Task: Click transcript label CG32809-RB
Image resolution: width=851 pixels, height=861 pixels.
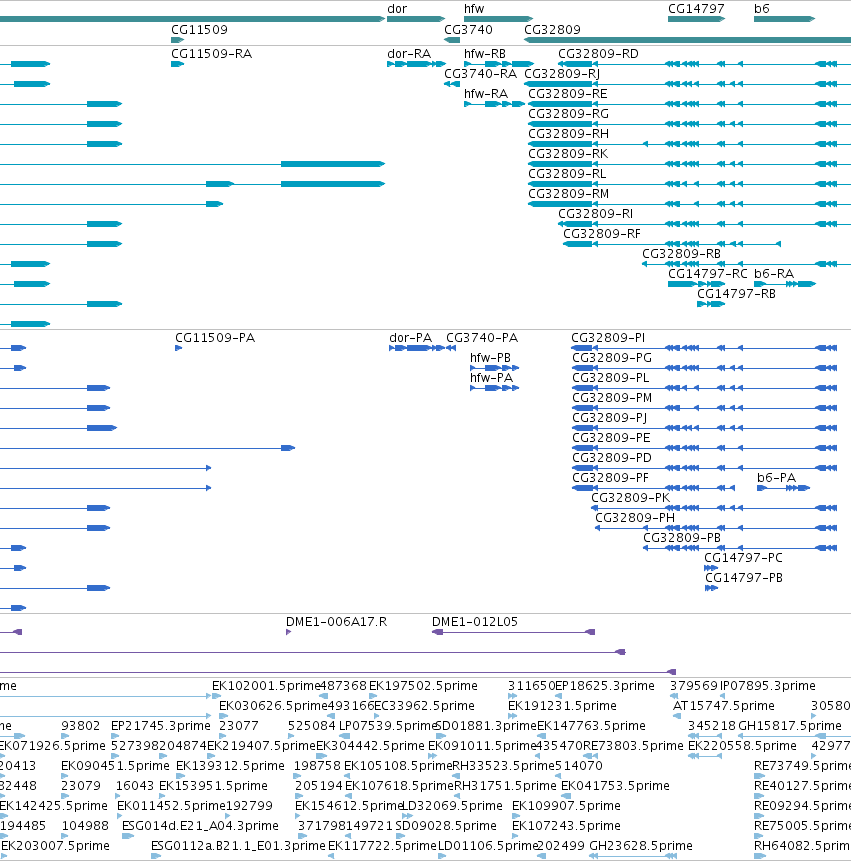Action: coord(681,254)
